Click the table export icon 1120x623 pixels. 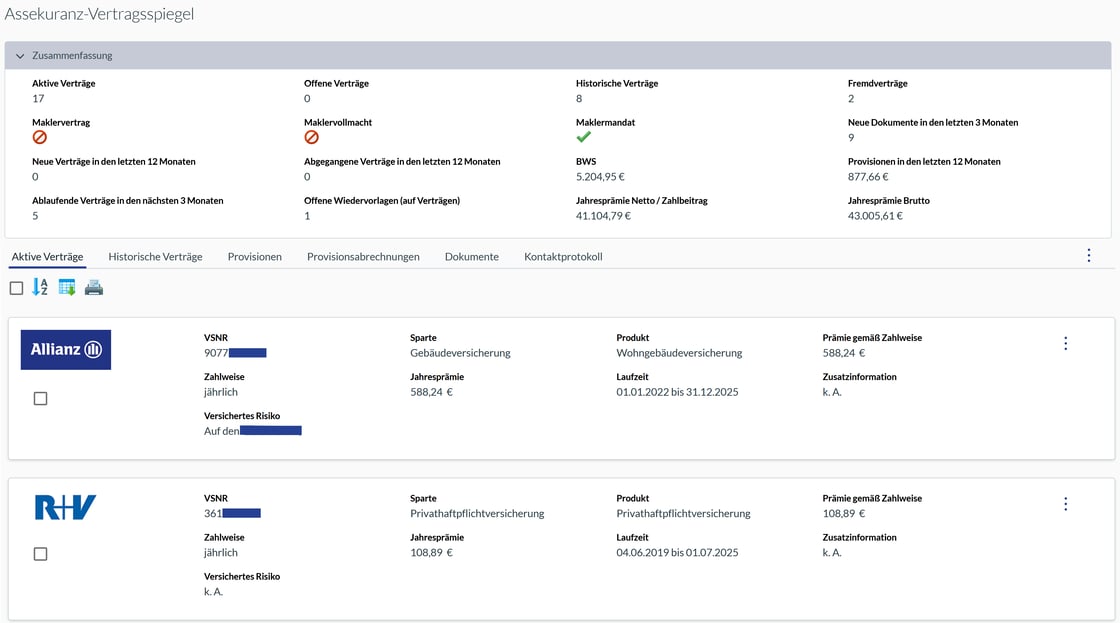pyautogui.click(x=67, y=288)
